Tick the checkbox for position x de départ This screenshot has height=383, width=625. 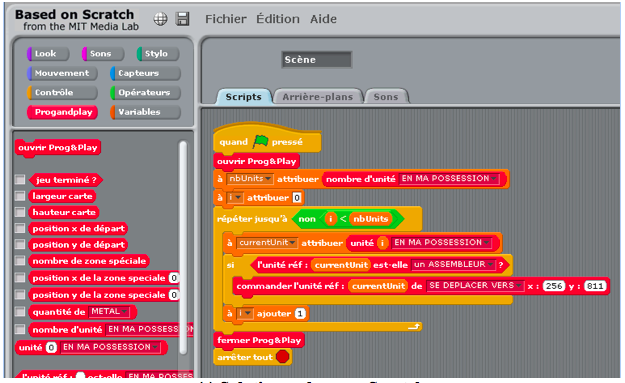click(x=20, y=228)
